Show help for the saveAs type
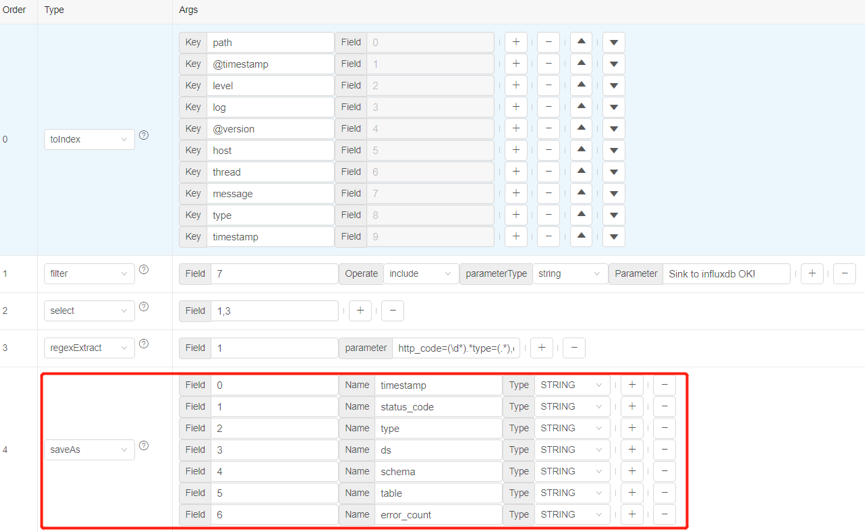Viewport: 865px width, 532px height. 144,445
